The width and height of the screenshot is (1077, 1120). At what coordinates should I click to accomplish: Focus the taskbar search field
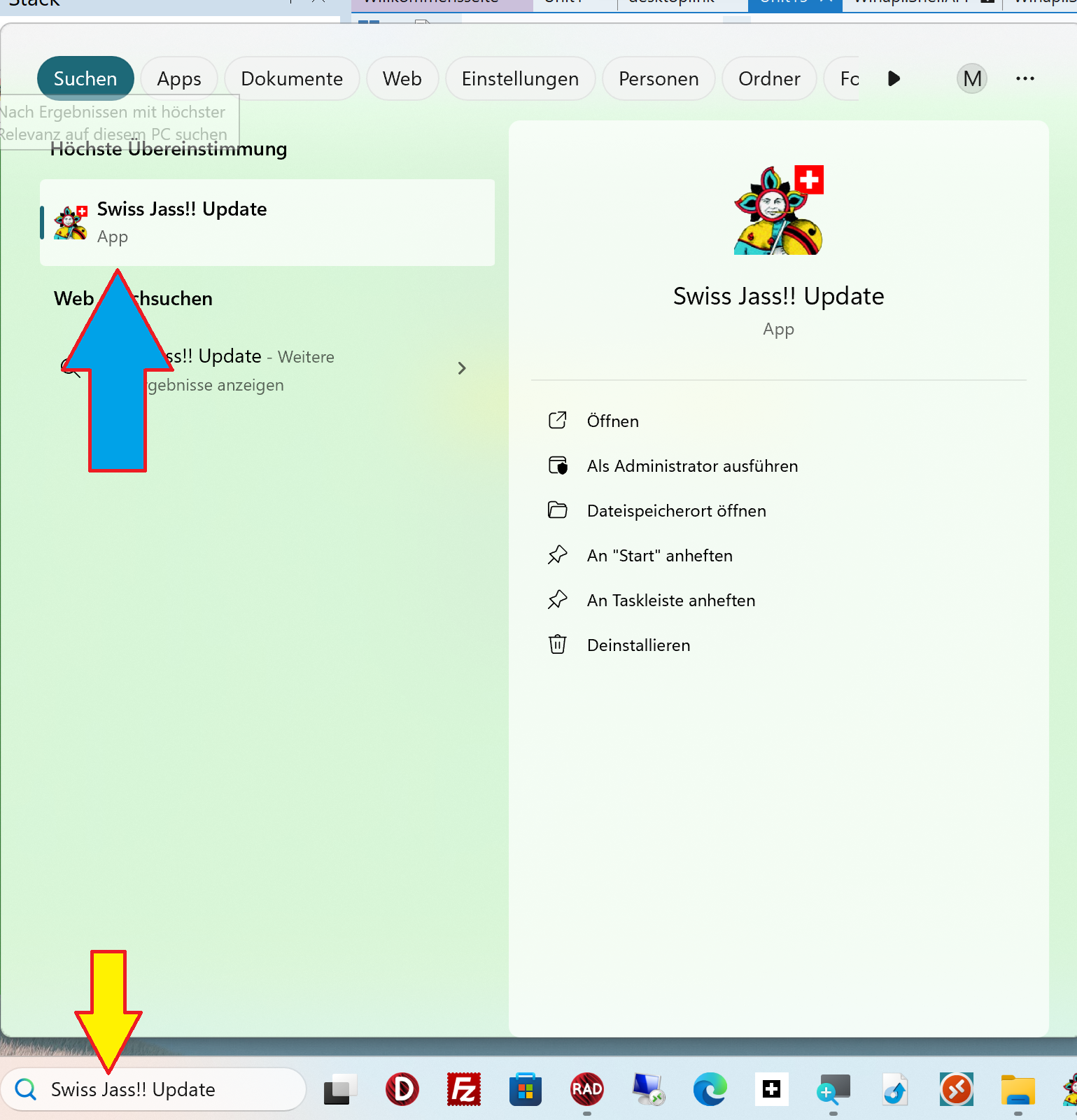[x=154, y=1089]
